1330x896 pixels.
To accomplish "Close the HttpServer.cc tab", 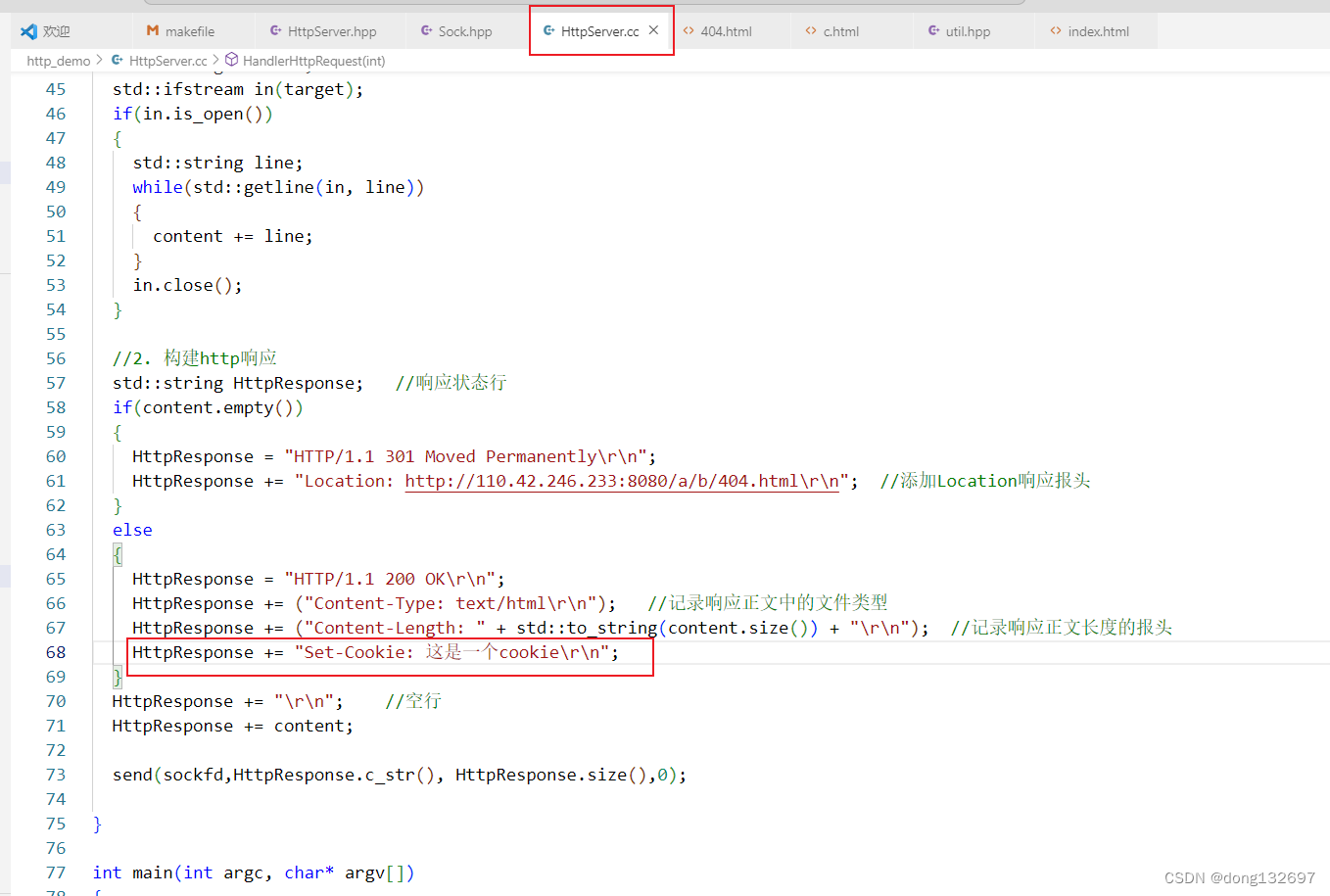I will click(x=653, y=30).
